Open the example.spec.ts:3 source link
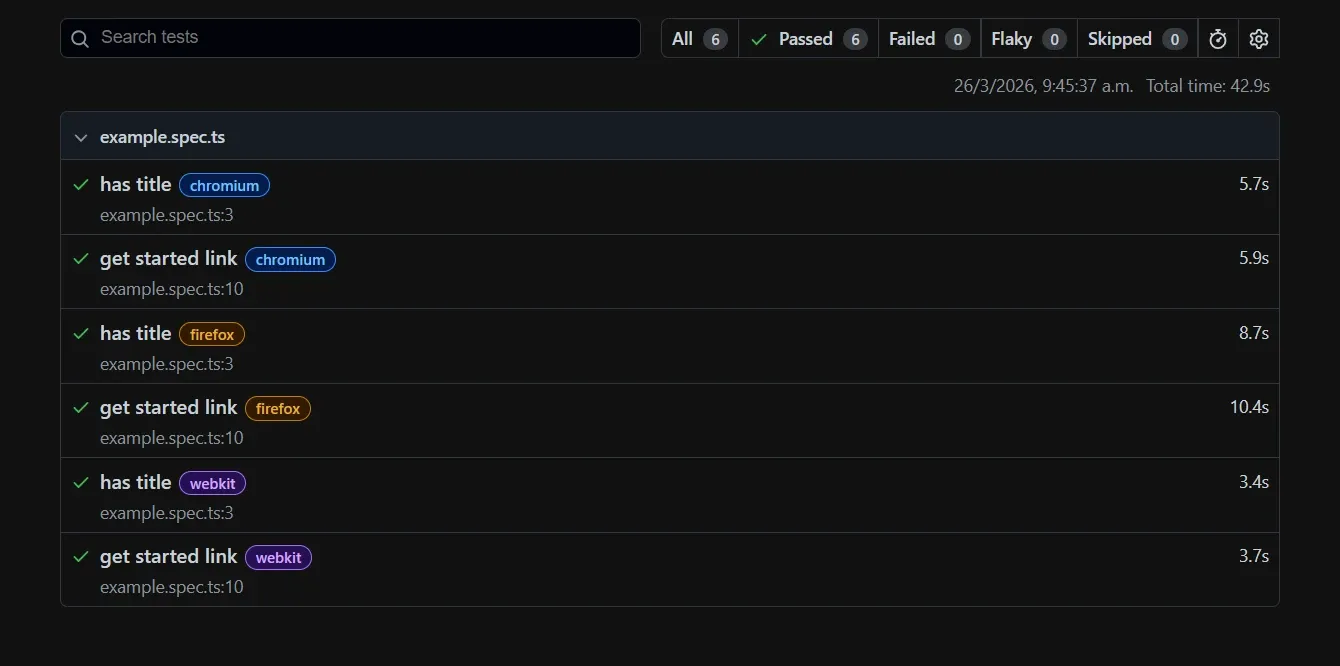The width and height of the screenshot is (1340, 666). point(167,215)
